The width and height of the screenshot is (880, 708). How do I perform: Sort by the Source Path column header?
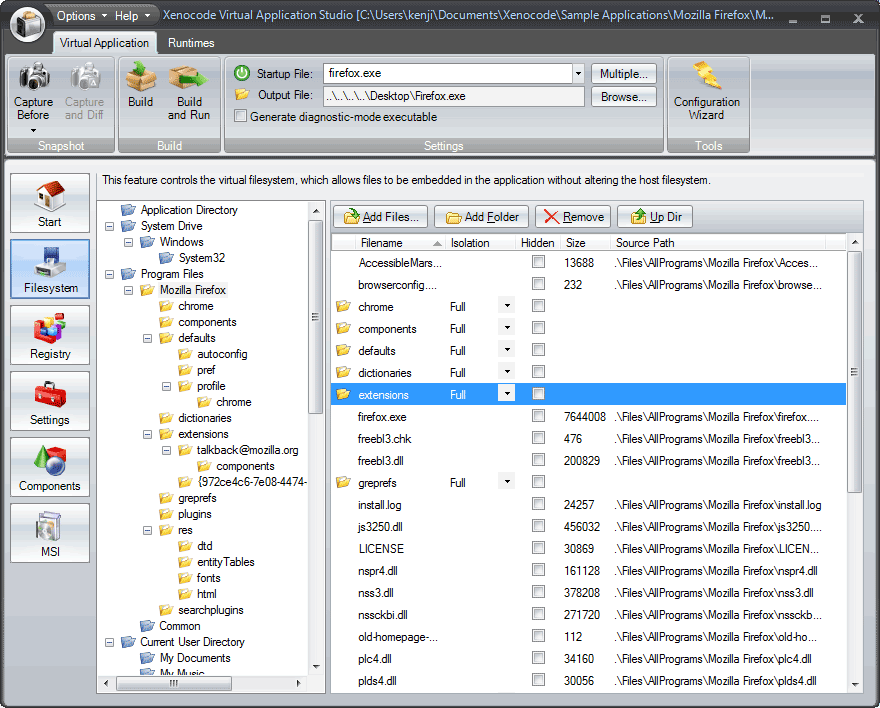718,243
